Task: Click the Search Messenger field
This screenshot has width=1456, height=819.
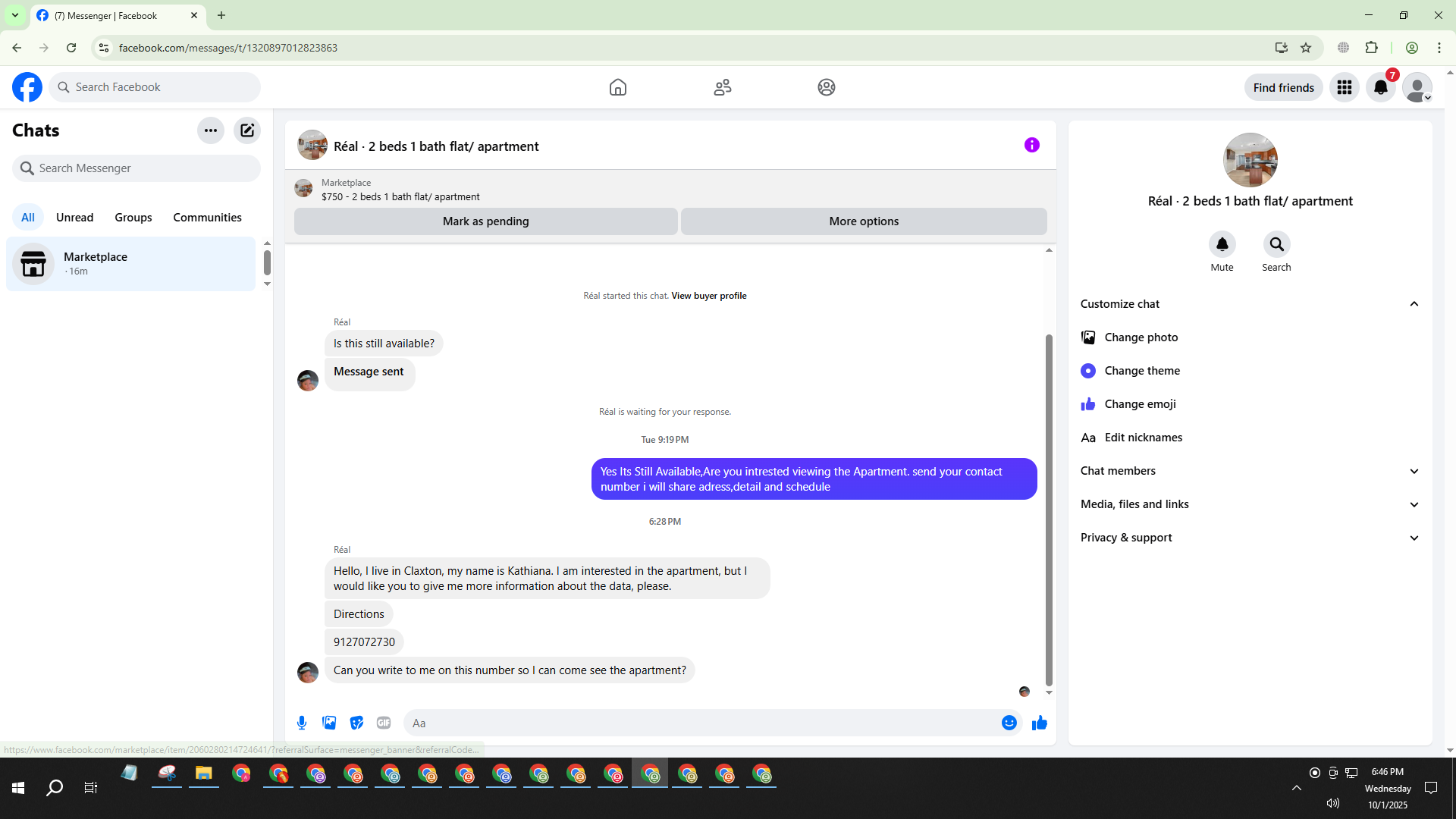Action: [136, 168]
